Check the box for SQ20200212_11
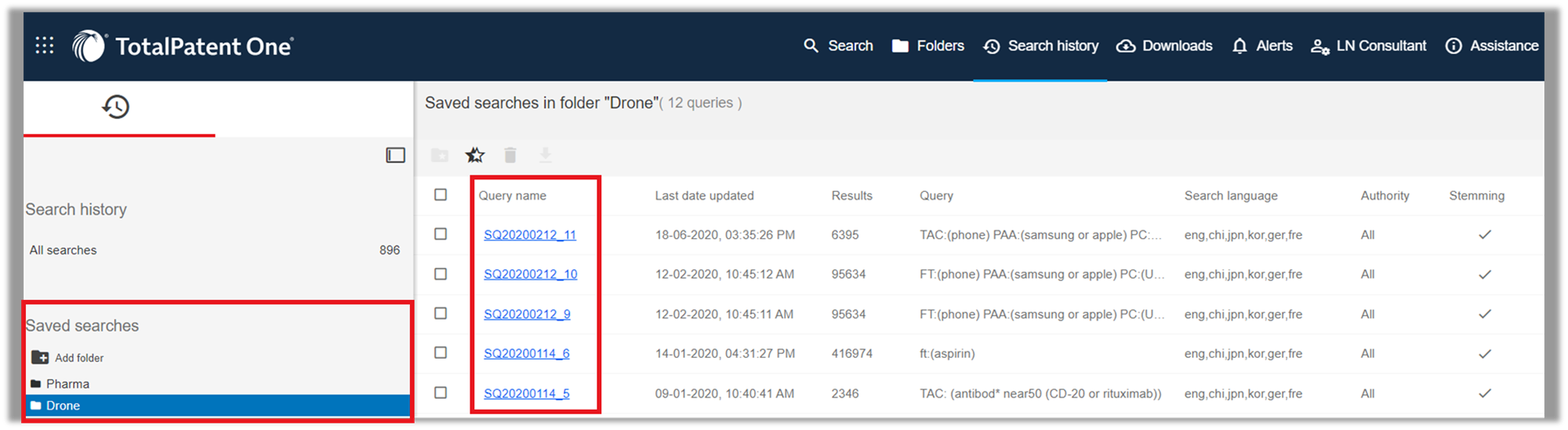This screenshot has height=430, width=1568. click(x=441, y=233)
